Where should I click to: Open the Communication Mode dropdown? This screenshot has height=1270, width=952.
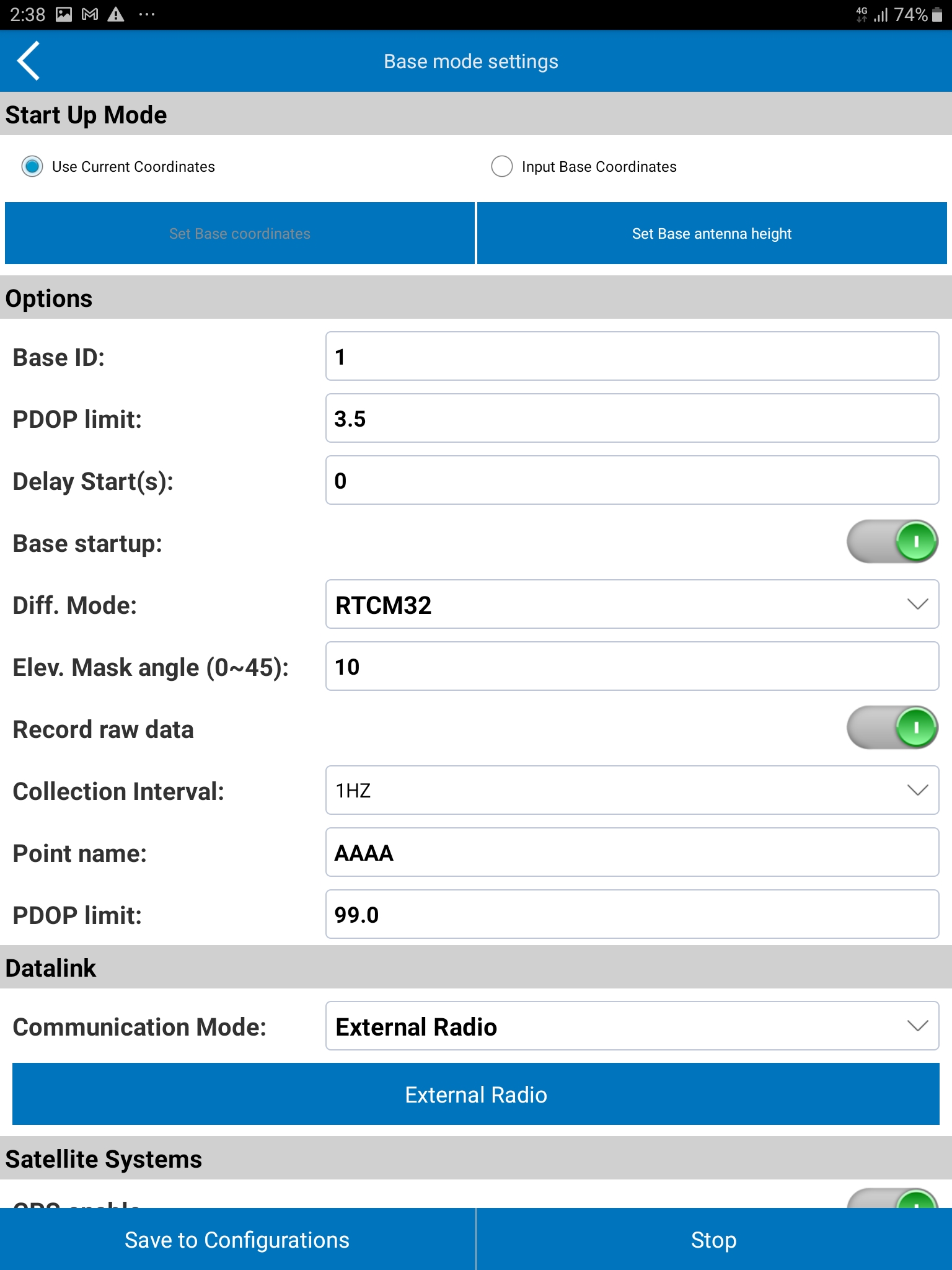coord(632,1026)
